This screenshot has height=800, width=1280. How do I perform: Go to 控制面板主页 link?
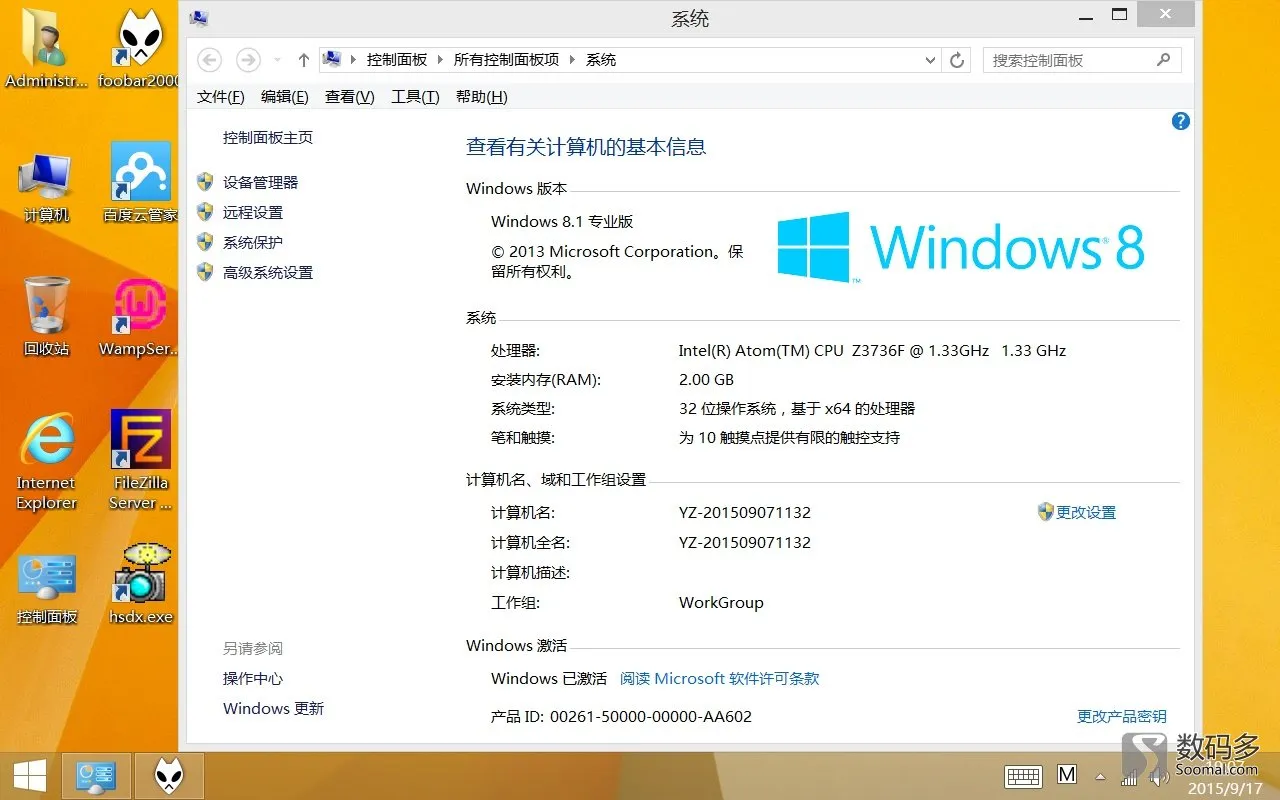(268, 138)
